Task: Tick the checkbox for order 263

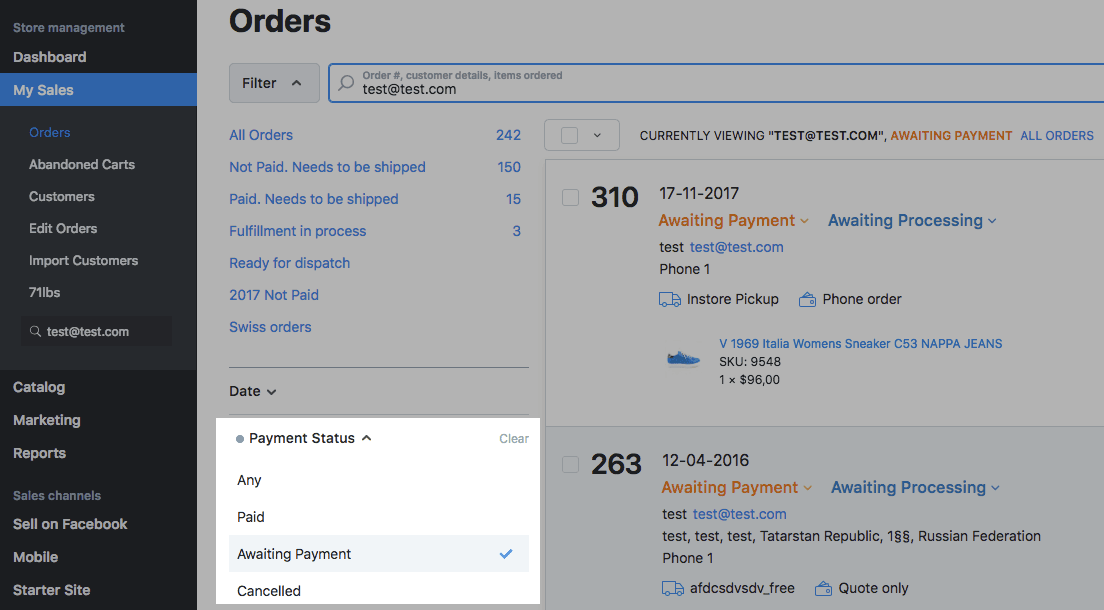Action: click(x=571, y=464)
